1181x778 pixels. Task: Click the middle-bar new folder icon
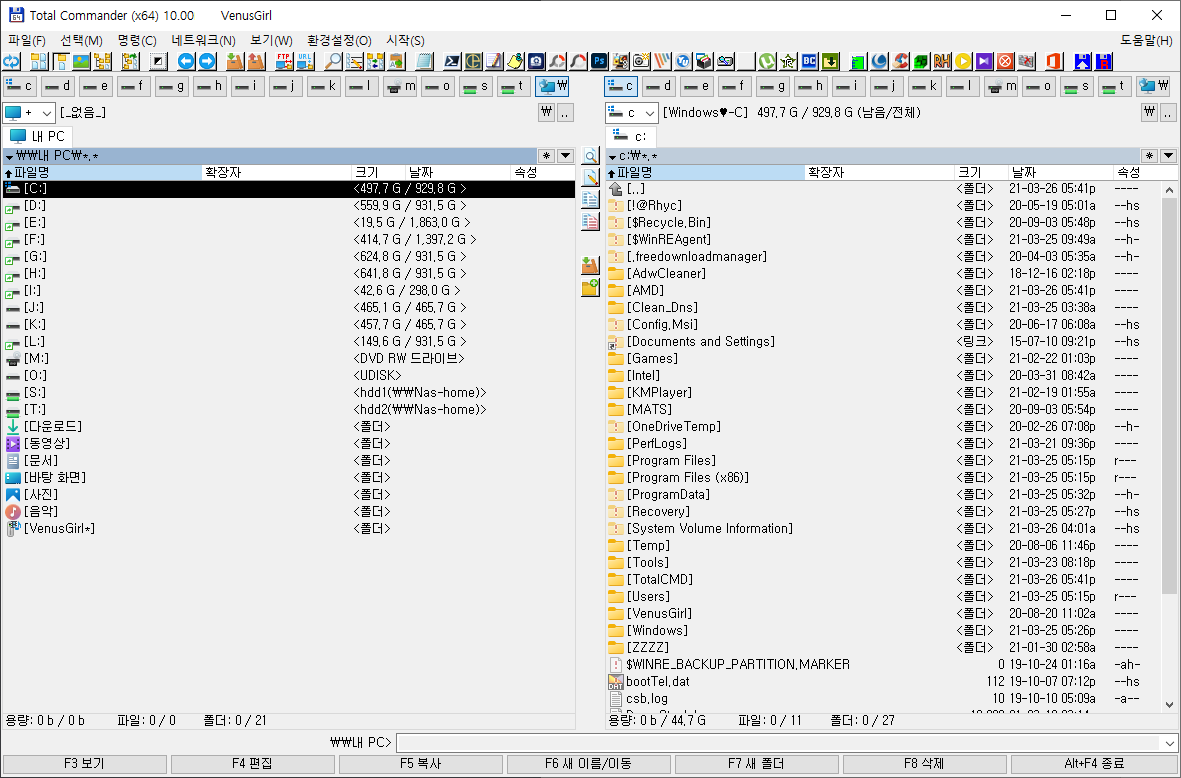click(x=590, y=288)
